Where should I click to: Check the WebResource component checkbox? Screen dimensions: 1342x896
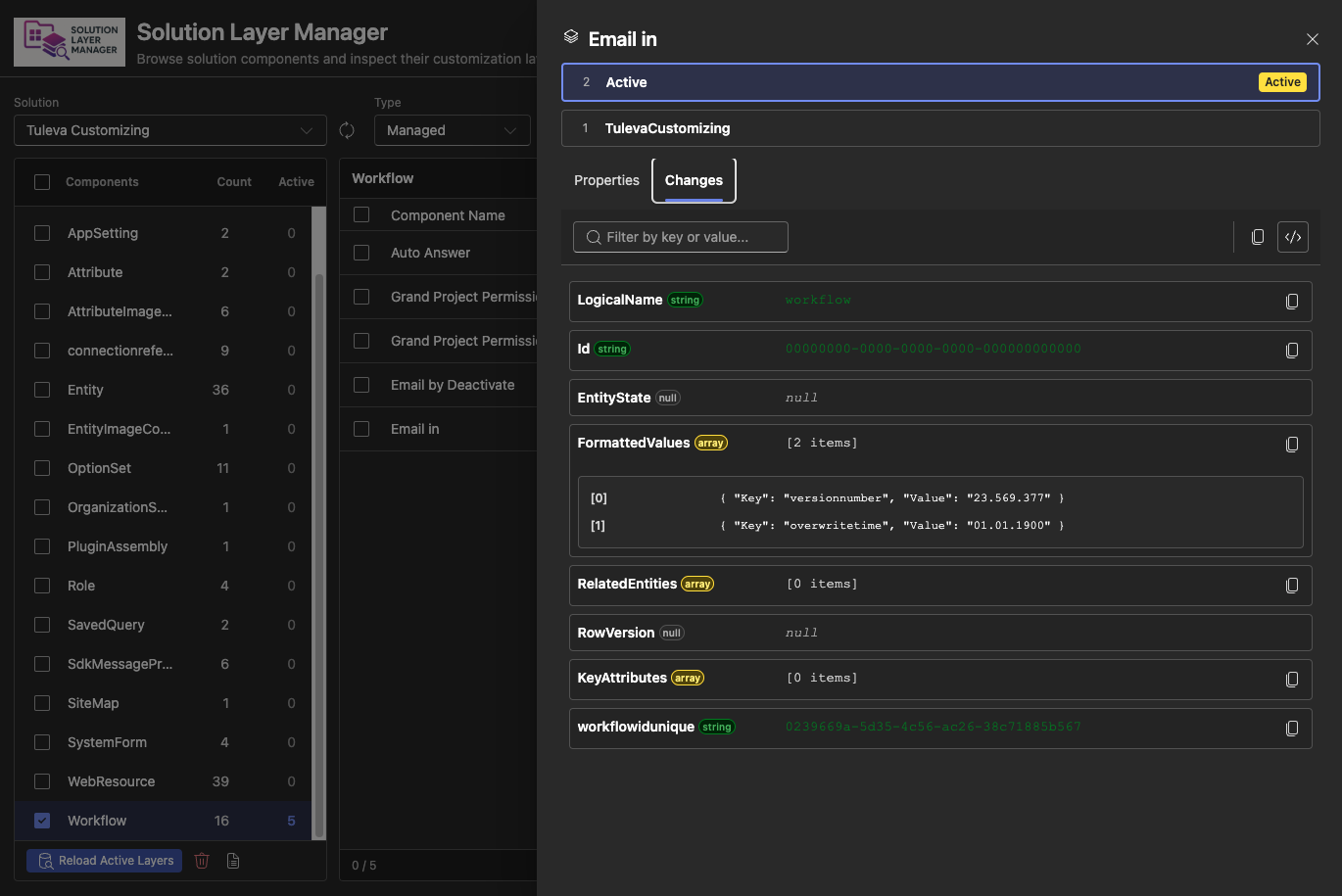pyautogui.click(x=42, y=781)
